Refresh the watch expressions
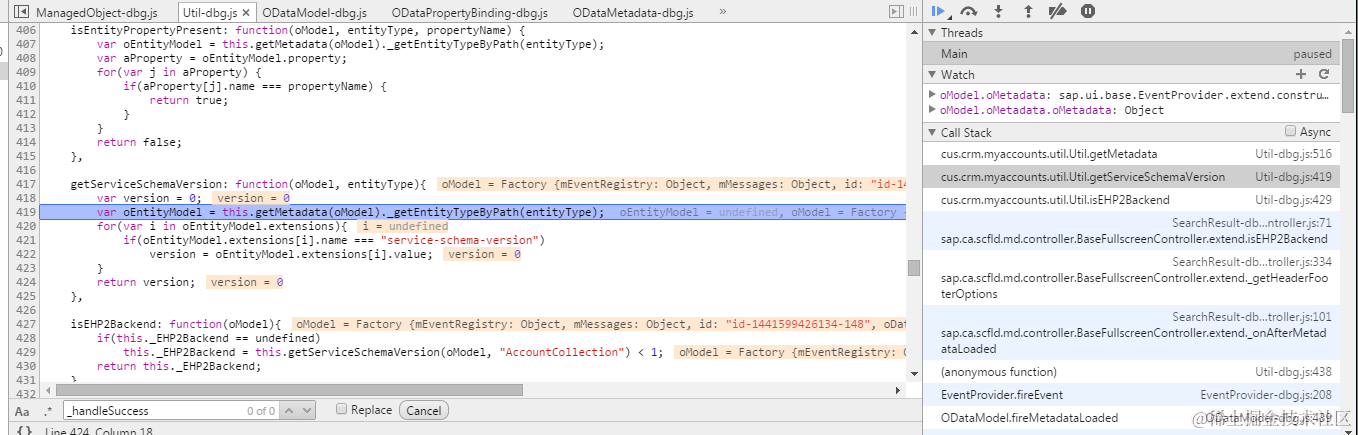 (1324, 74)
